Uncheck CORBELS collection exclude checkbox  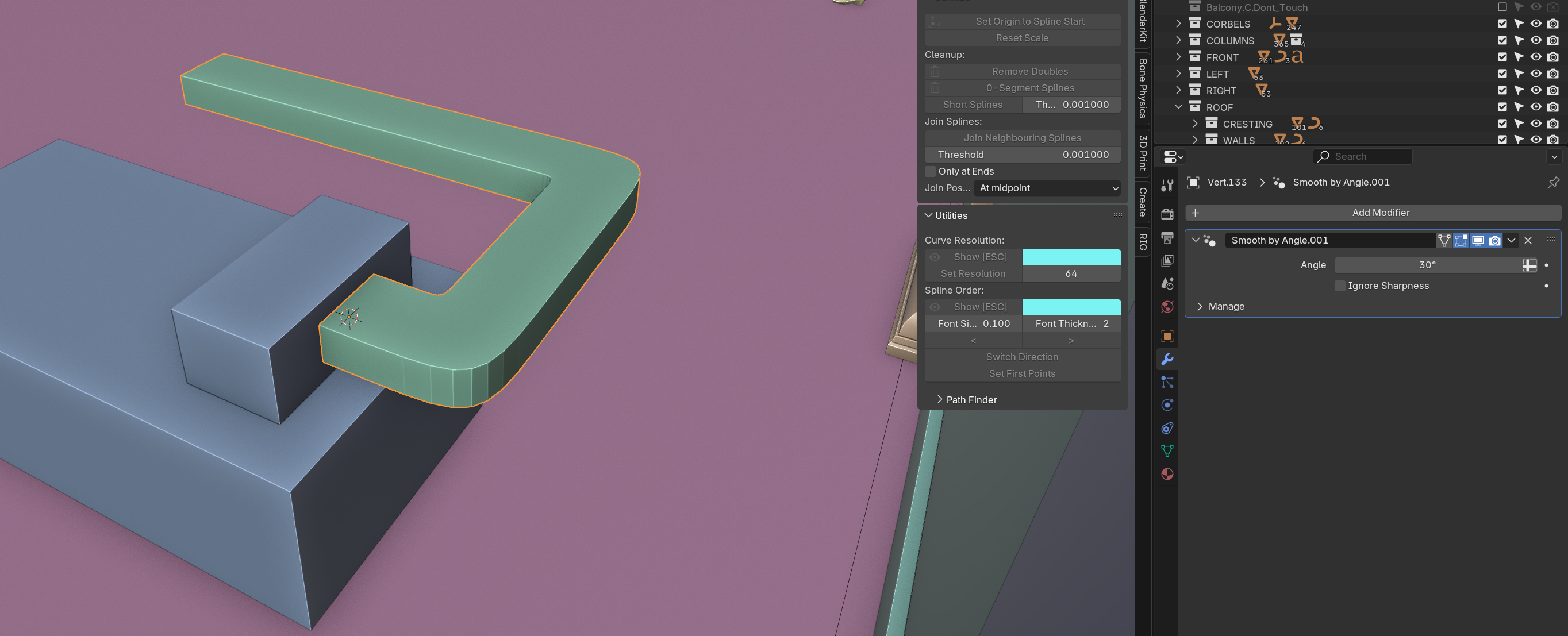(x=1502, y=24)
